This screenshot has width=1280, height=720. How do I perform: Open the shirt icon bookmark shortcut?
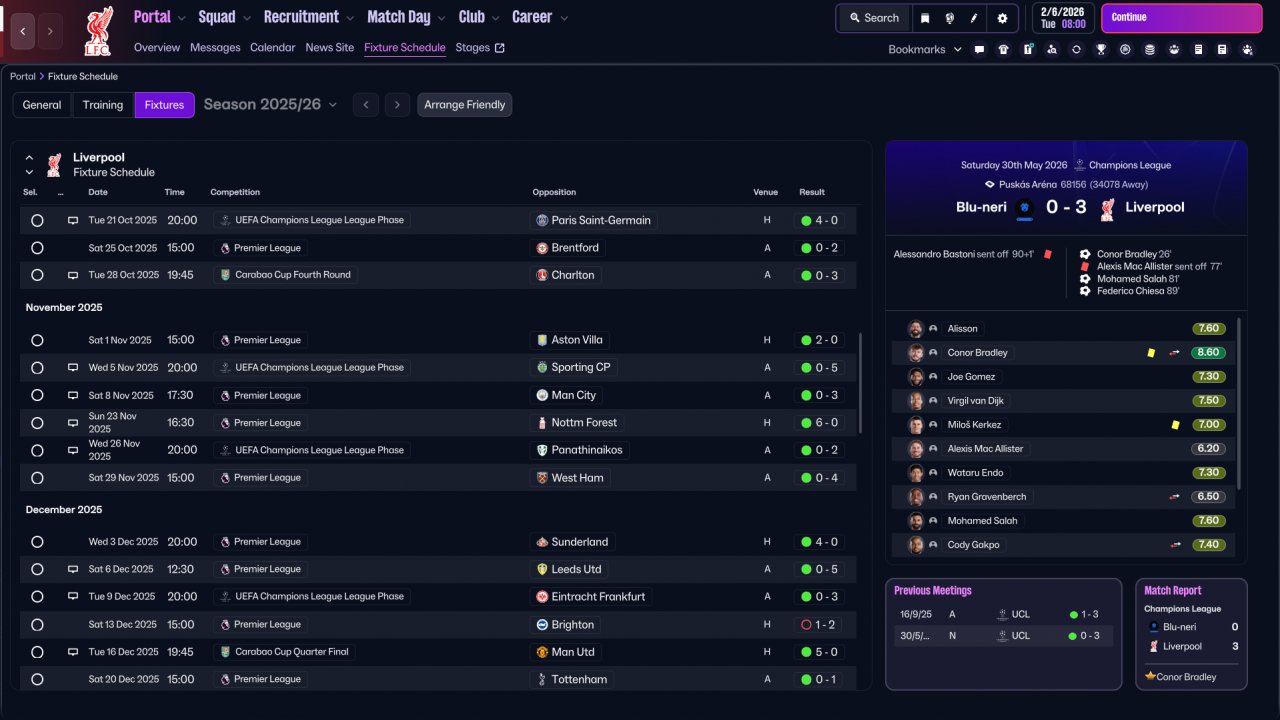1004,49
